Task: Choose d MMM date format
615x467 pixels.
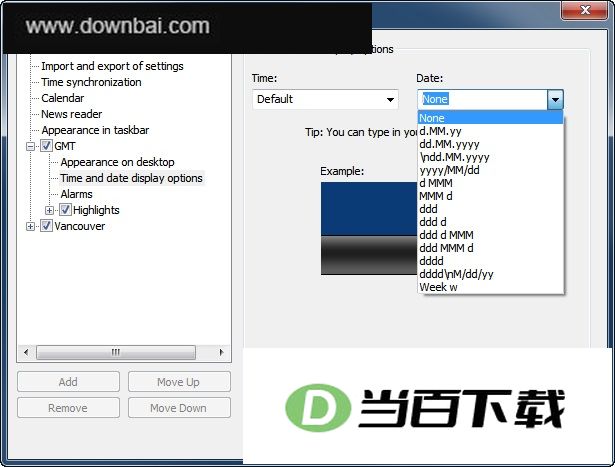Action: pyautogui.click(x=491, y=183)
